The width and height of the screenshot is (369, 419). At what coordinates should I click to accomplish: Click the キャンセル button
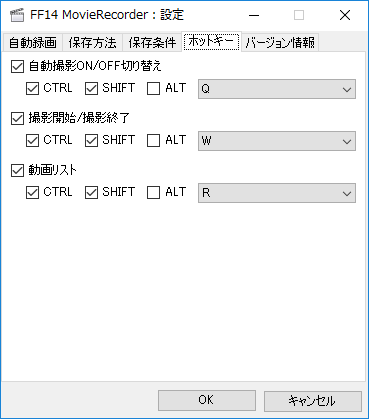pos(313,400)
